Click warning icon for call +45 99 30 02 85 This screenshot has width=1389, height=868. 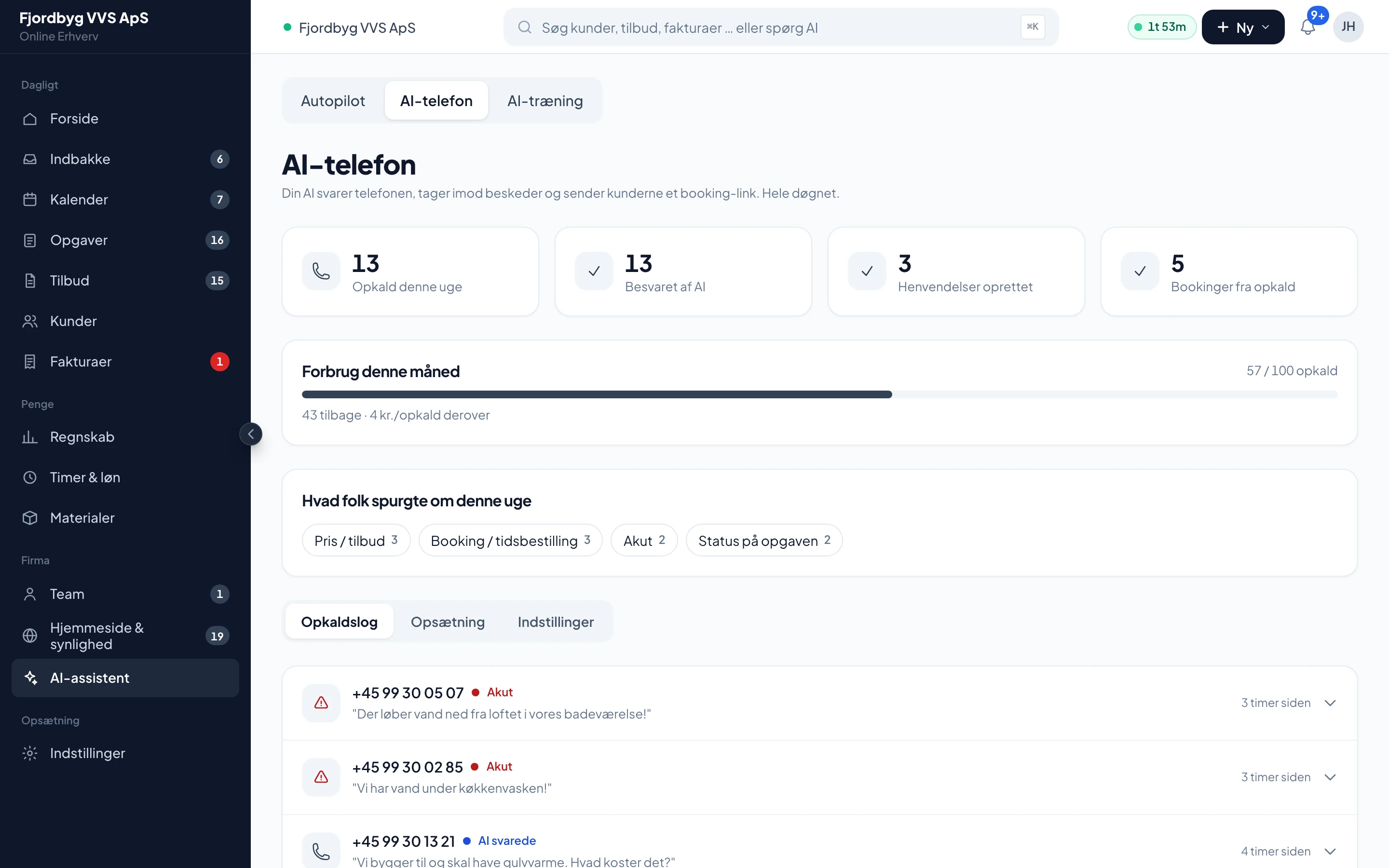[x=321, y=777]
